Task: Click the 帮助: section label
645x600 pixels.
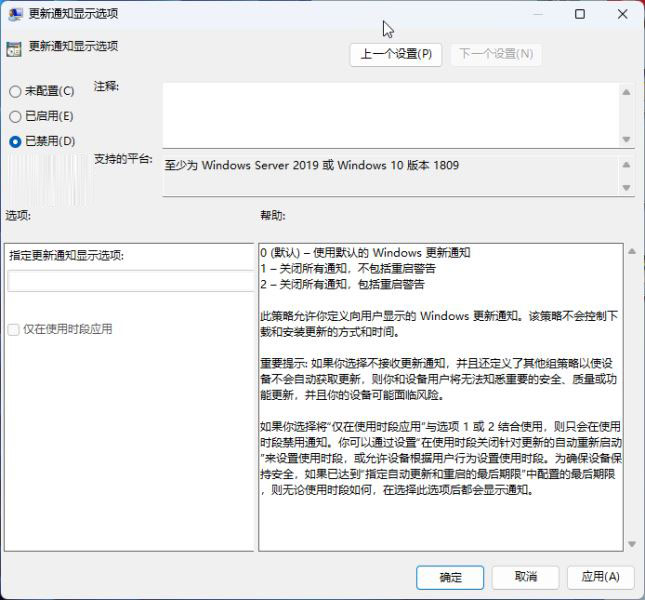Action: (x=273, y=215)
